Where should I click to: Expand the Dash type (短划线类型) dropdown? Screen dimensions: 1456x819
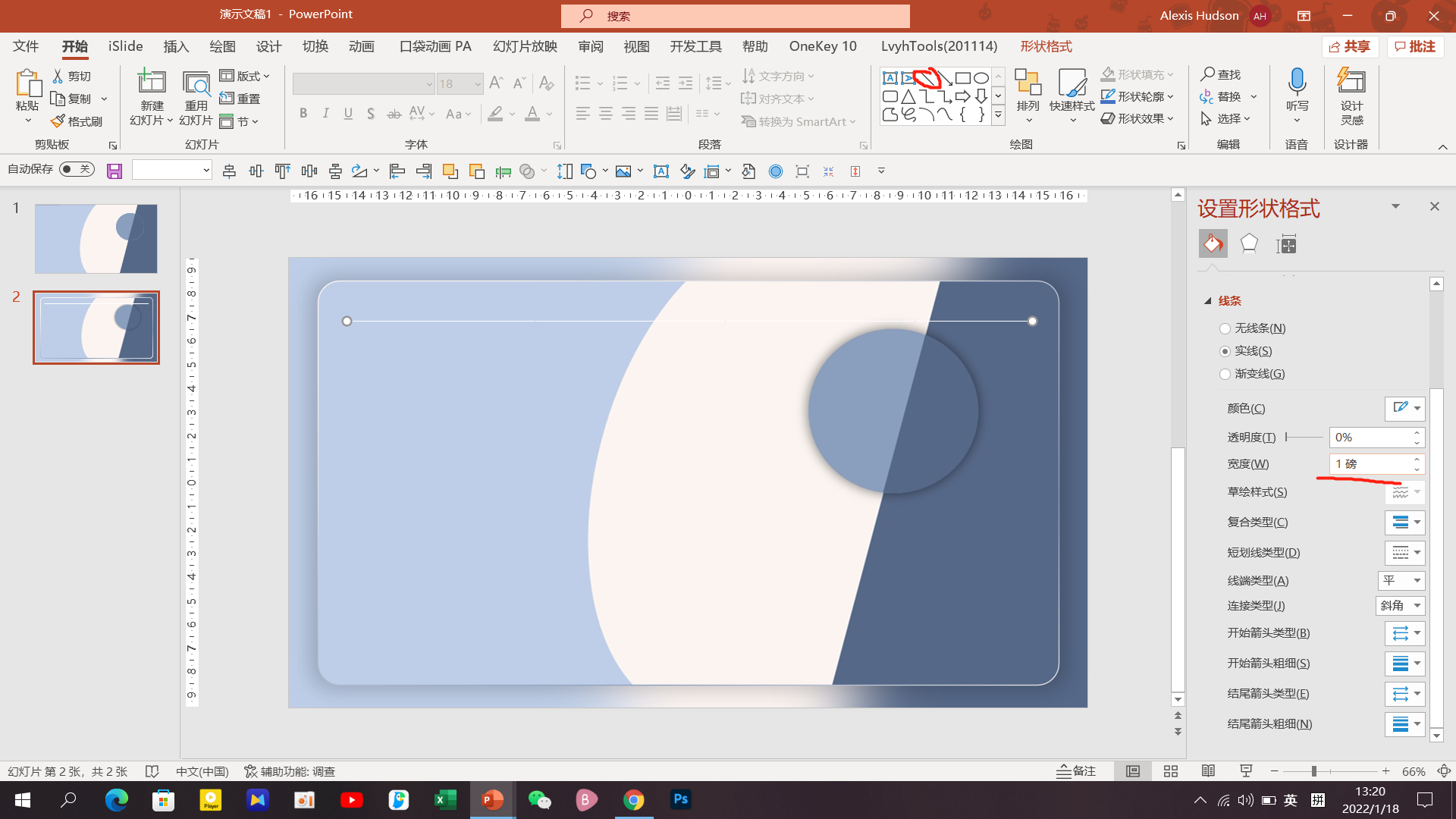pos(1405,553)
